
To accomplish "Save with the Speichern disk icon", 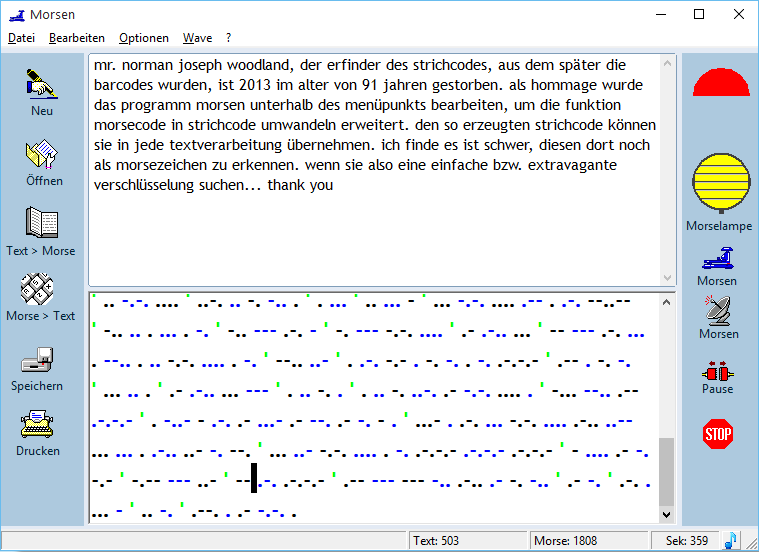I will pos(37,360).
